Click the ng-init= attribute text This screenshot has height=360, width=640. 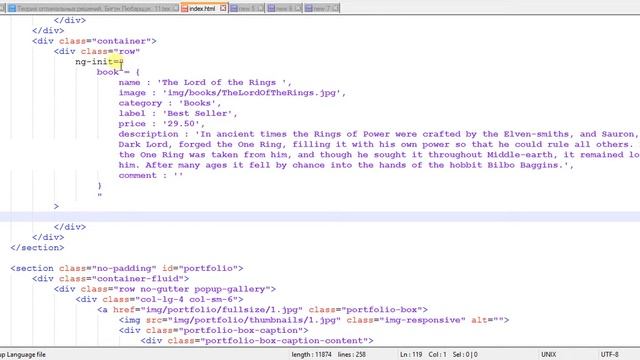pyautogui.click(x=99, y=62)
